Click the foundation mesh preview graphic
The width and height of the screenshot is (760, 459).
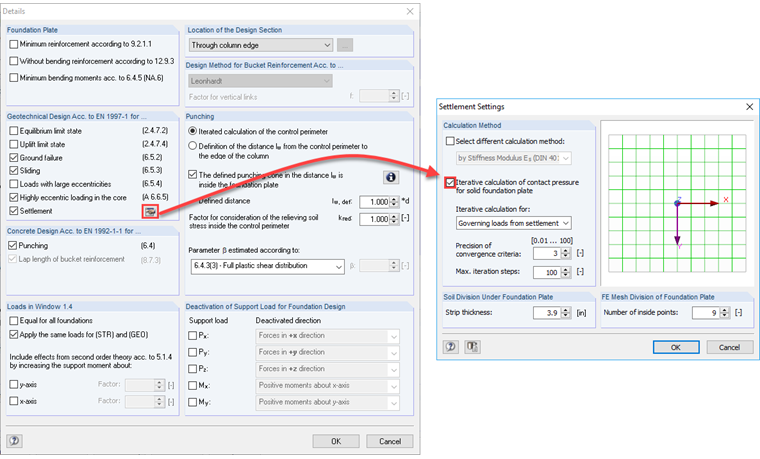(677, 203)
